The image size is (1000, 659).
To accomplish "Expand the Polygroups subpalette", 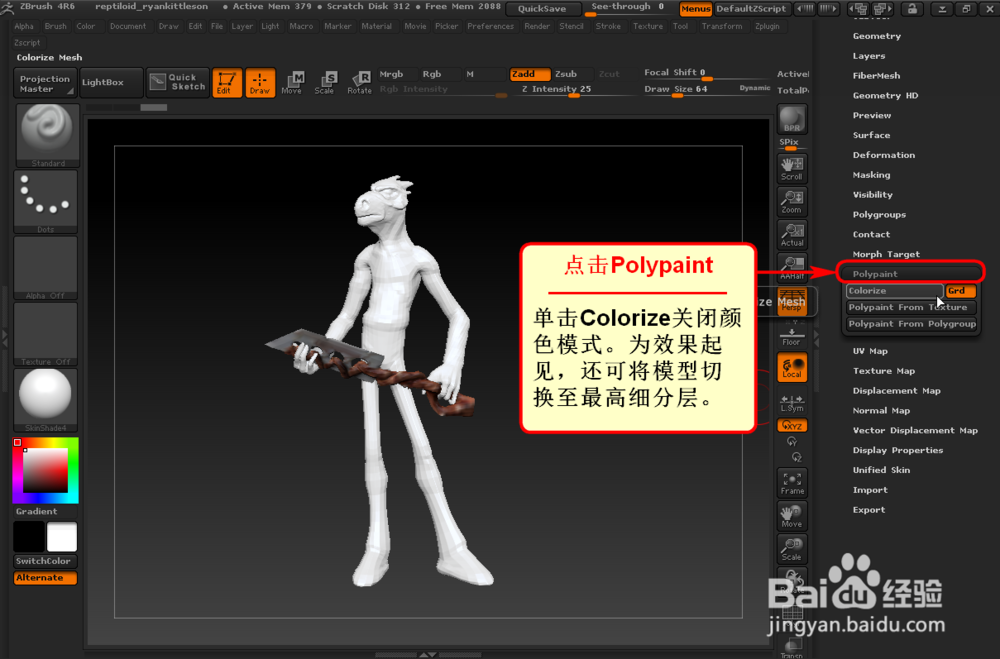I will coord(879,214).
